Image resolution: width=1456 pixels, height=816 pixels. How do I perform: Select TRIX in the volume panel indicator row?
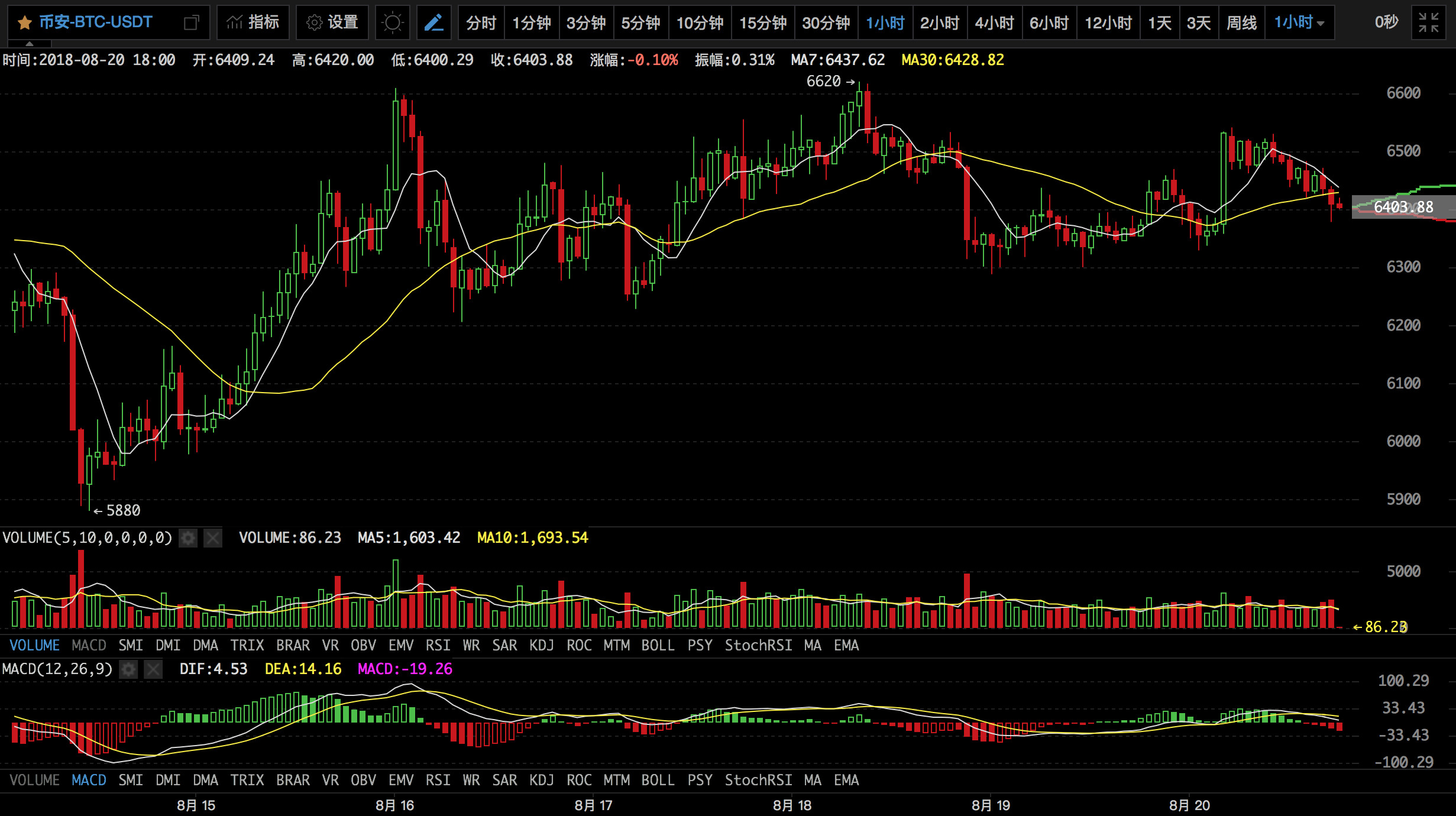tap(247, 645)
